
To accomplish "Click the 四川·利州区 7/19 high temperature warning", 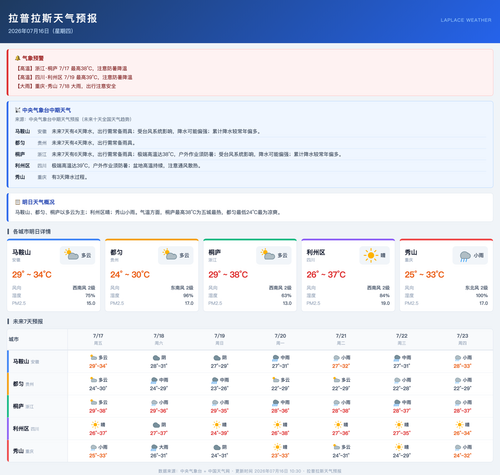I will click(x=74, y=77).
